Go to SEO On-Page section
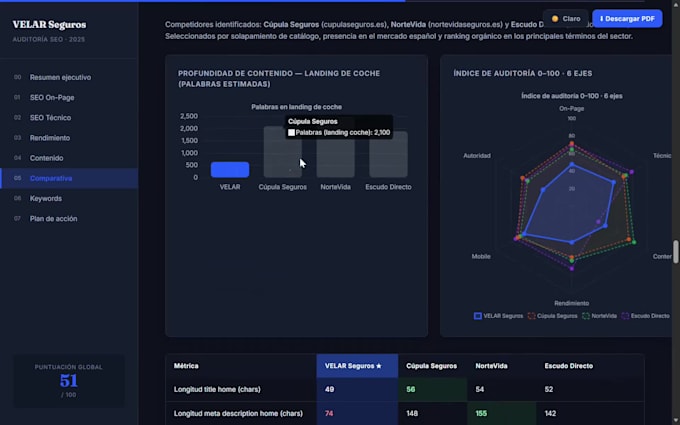This screenshot has height=425, width=680. pos(69,98)
